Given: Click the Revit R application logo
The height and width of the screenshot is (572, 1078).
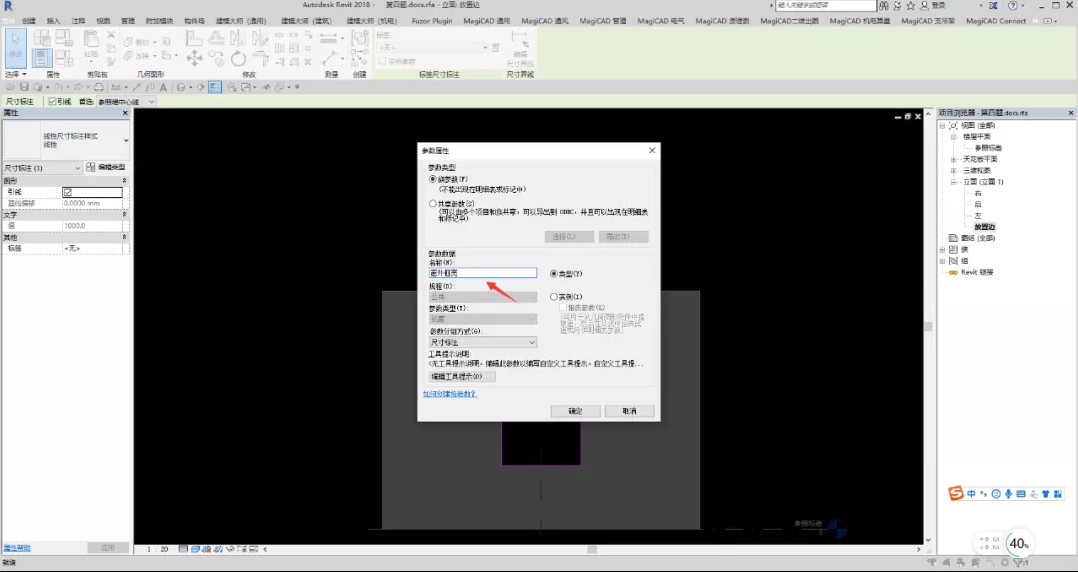Looking at the screenshot, I should pyautogui.click(x=8, y=6).
